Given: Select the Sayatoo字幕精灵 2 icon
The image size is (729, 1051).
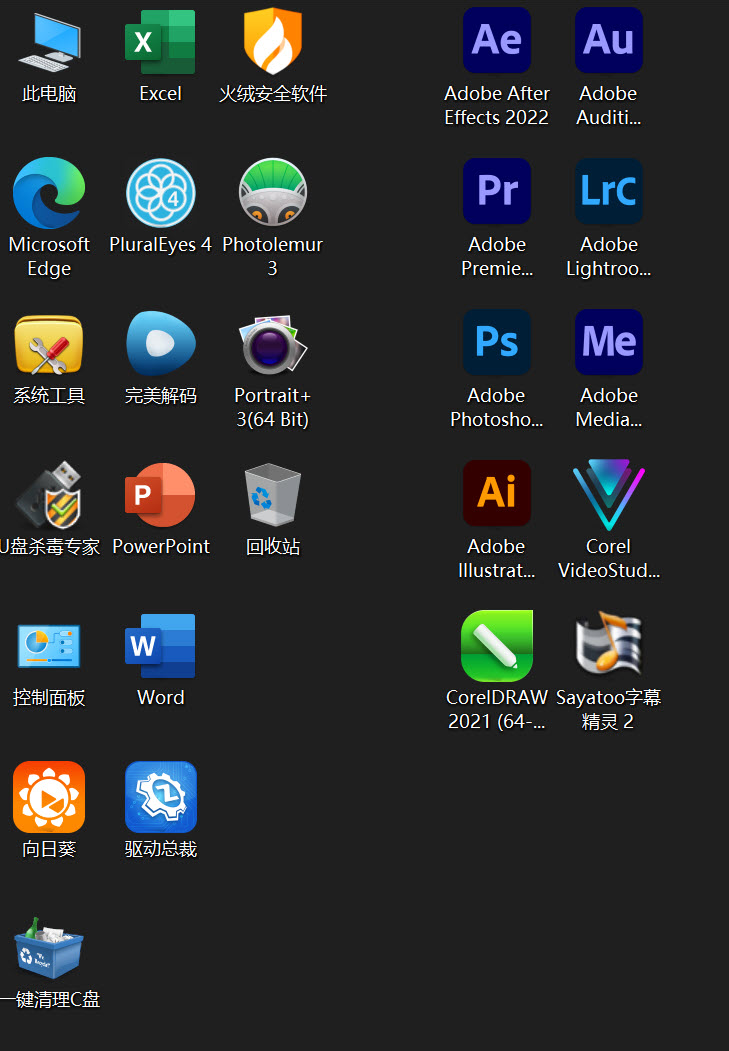Looking at the screenshot, I should (608, 643).
